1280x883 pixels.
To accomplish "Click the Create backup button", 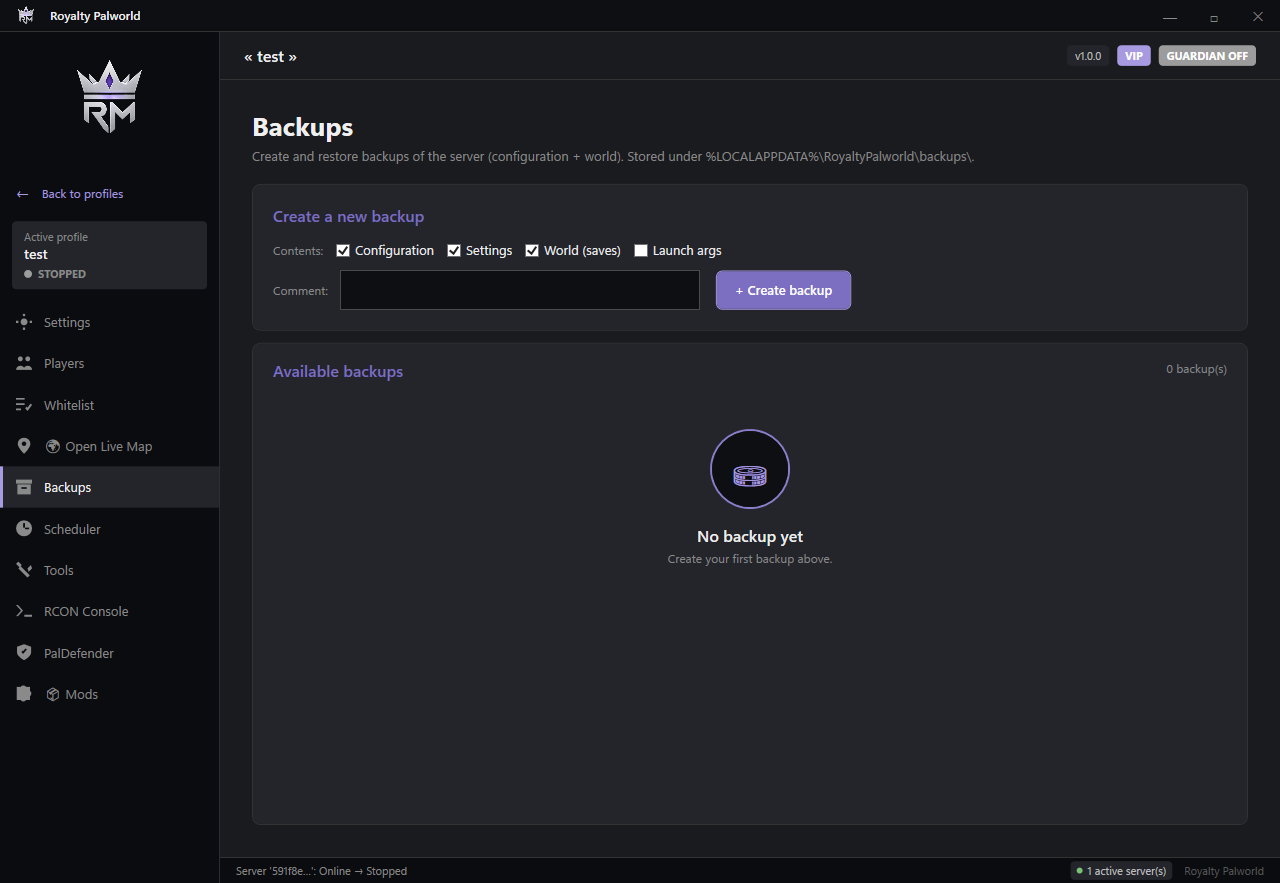I will [783, 290].
